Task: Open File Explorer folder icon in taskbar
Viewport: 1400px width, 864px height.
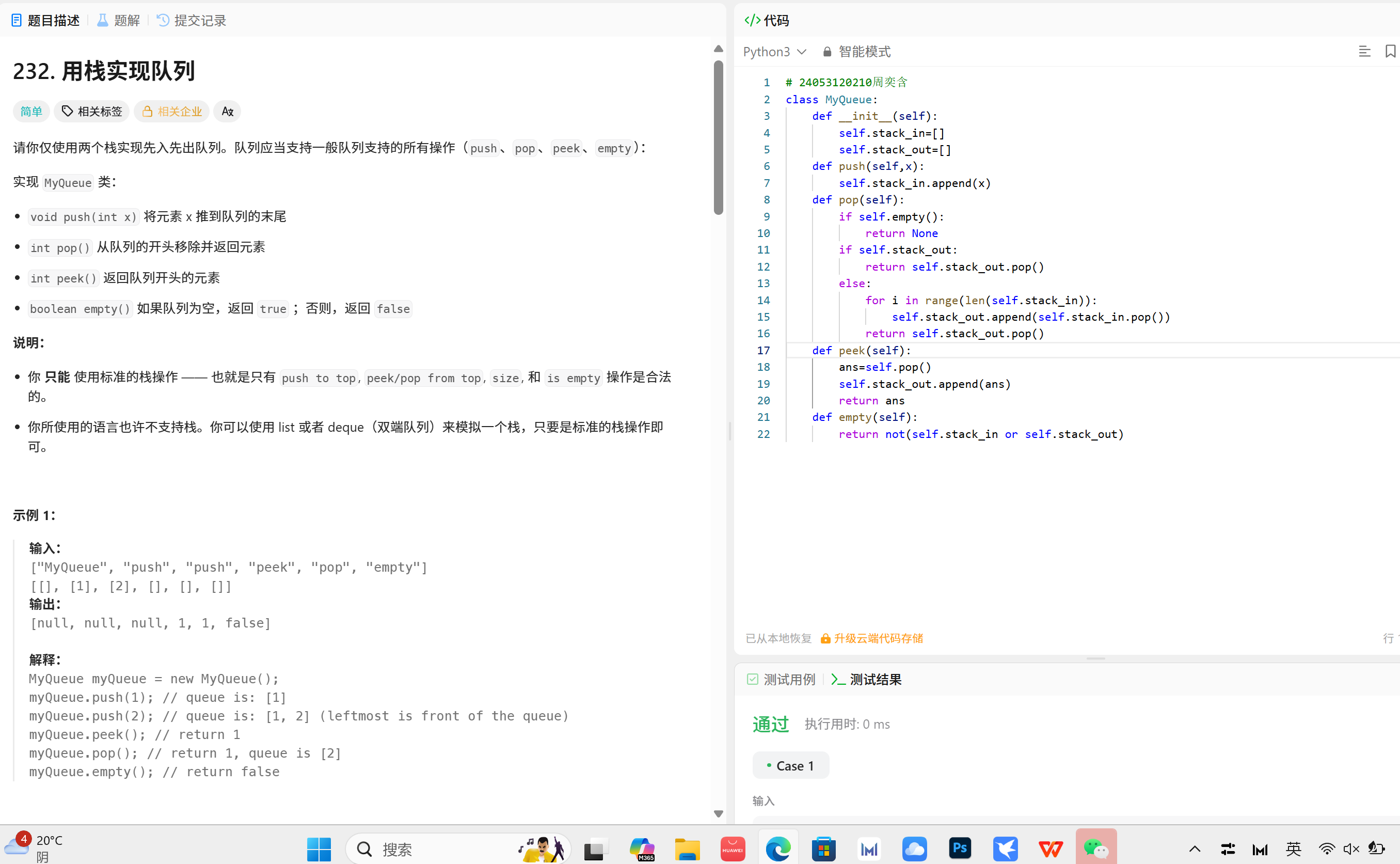Action: (687, 849)
